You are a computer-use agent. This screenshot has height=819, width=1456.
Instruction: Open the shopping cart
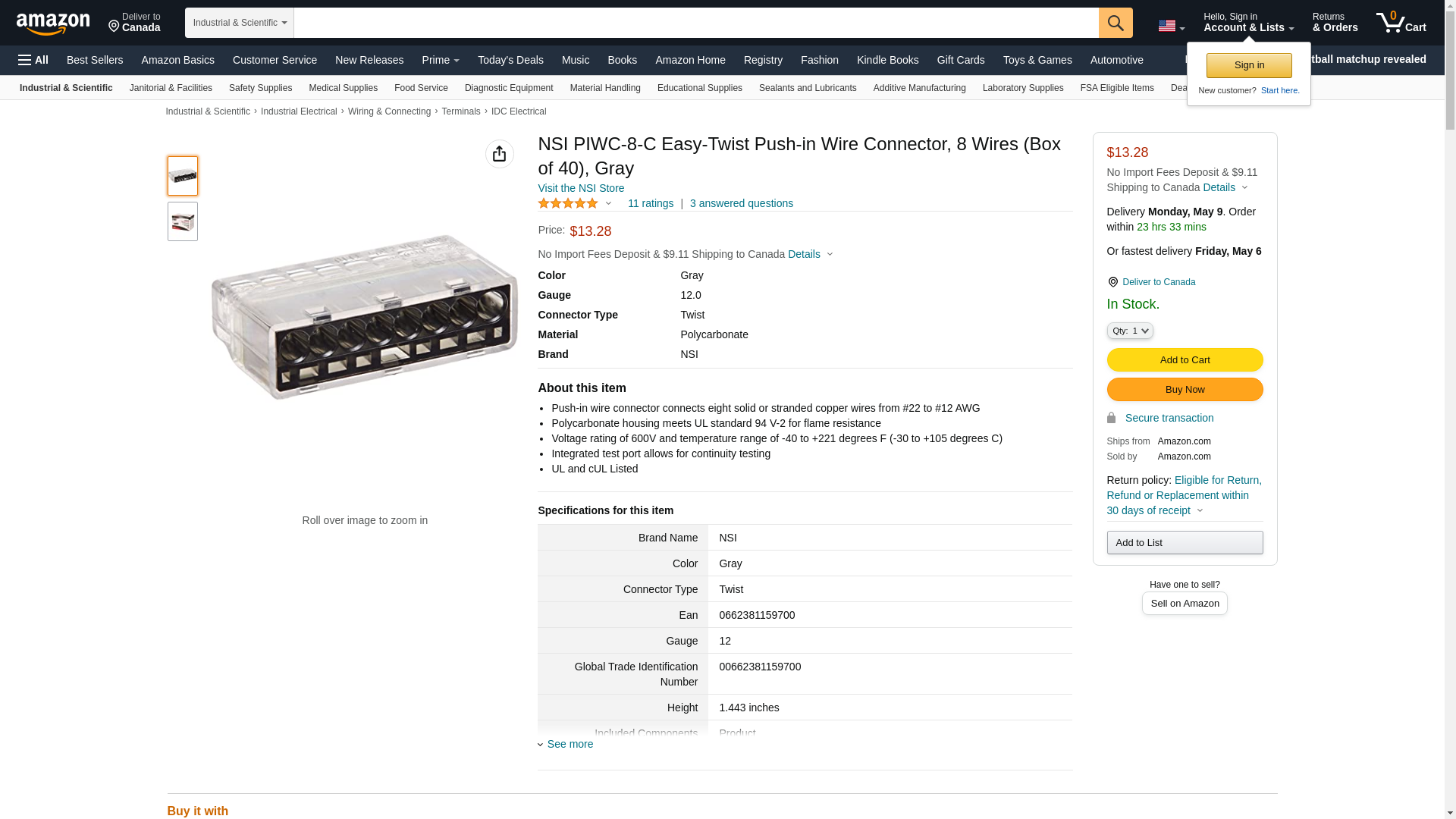coord(1401,23)
